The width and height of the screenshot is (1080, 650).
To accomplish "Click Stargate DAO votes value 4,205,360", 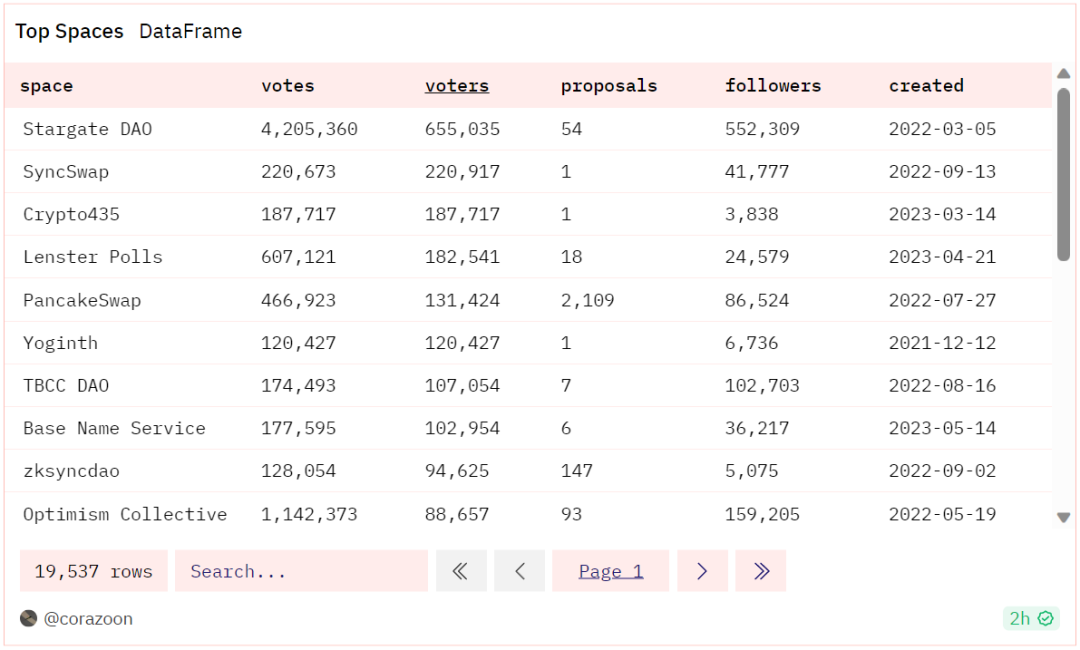I will point(309,129).
